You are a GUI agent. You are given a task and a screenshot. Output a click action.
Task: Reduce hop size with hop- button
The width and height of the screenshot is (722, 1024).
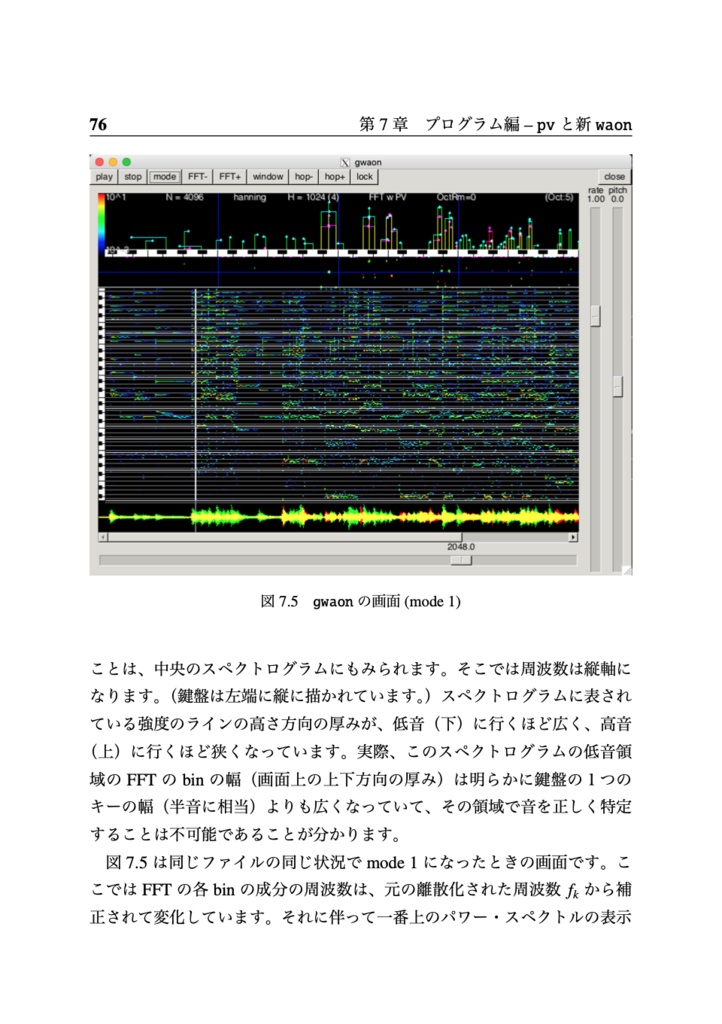coord(304,176)
